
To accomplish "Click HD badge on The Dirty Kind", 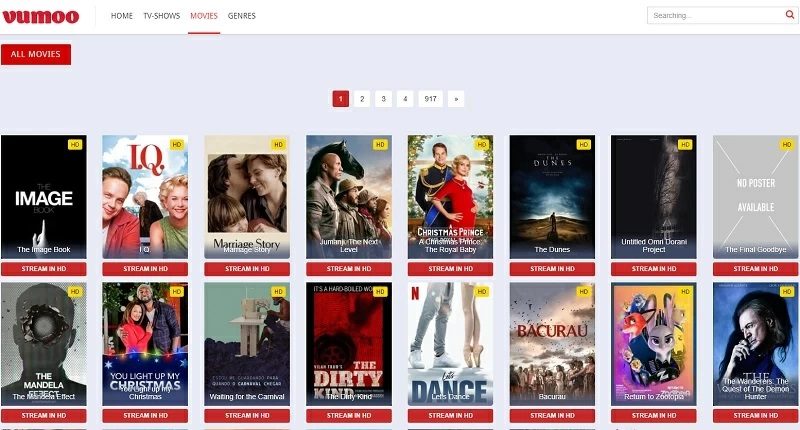I will (380, 292).
